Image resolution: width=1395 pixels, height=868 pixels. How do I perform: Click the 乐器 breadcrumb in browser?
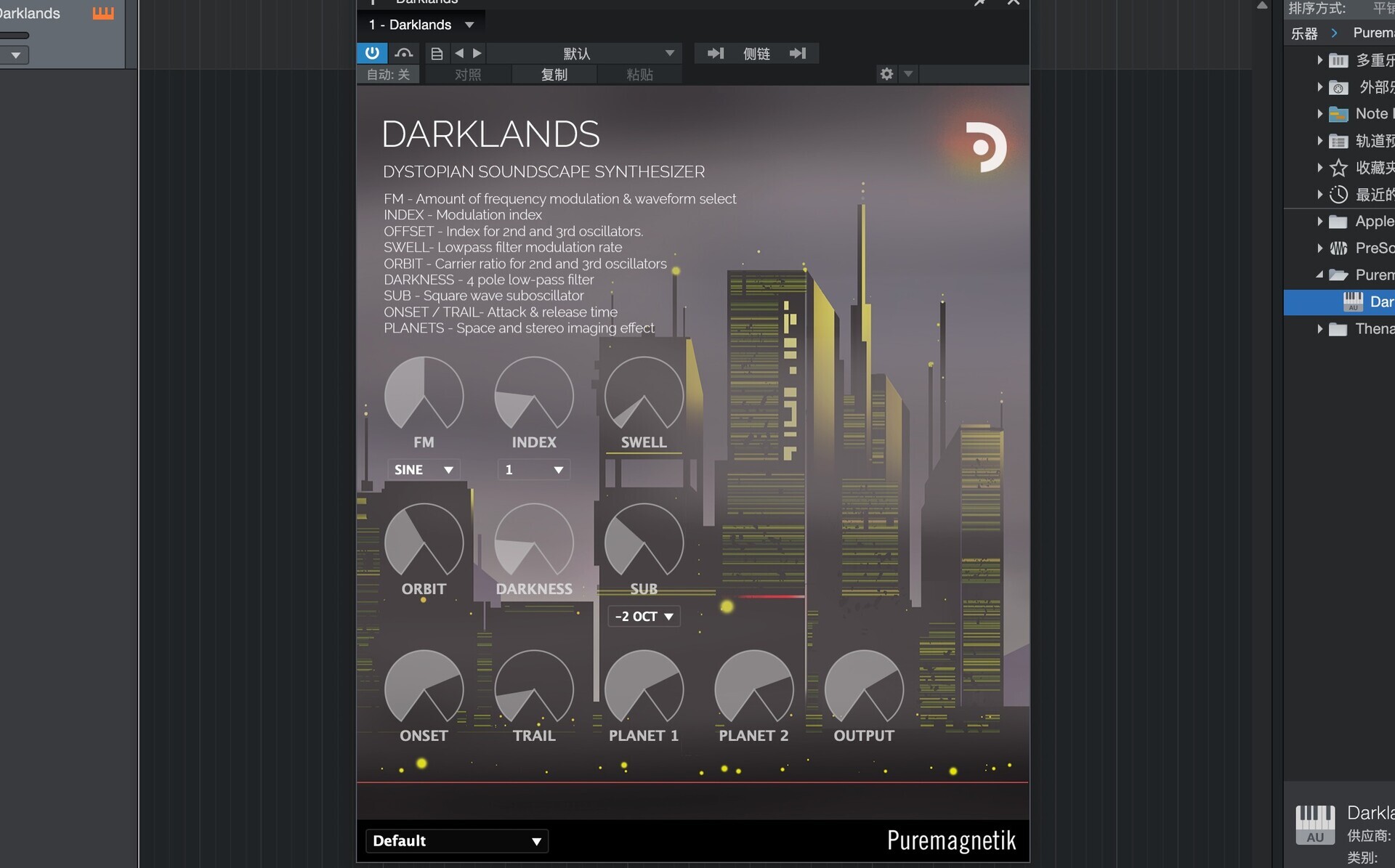[1304, 33]
